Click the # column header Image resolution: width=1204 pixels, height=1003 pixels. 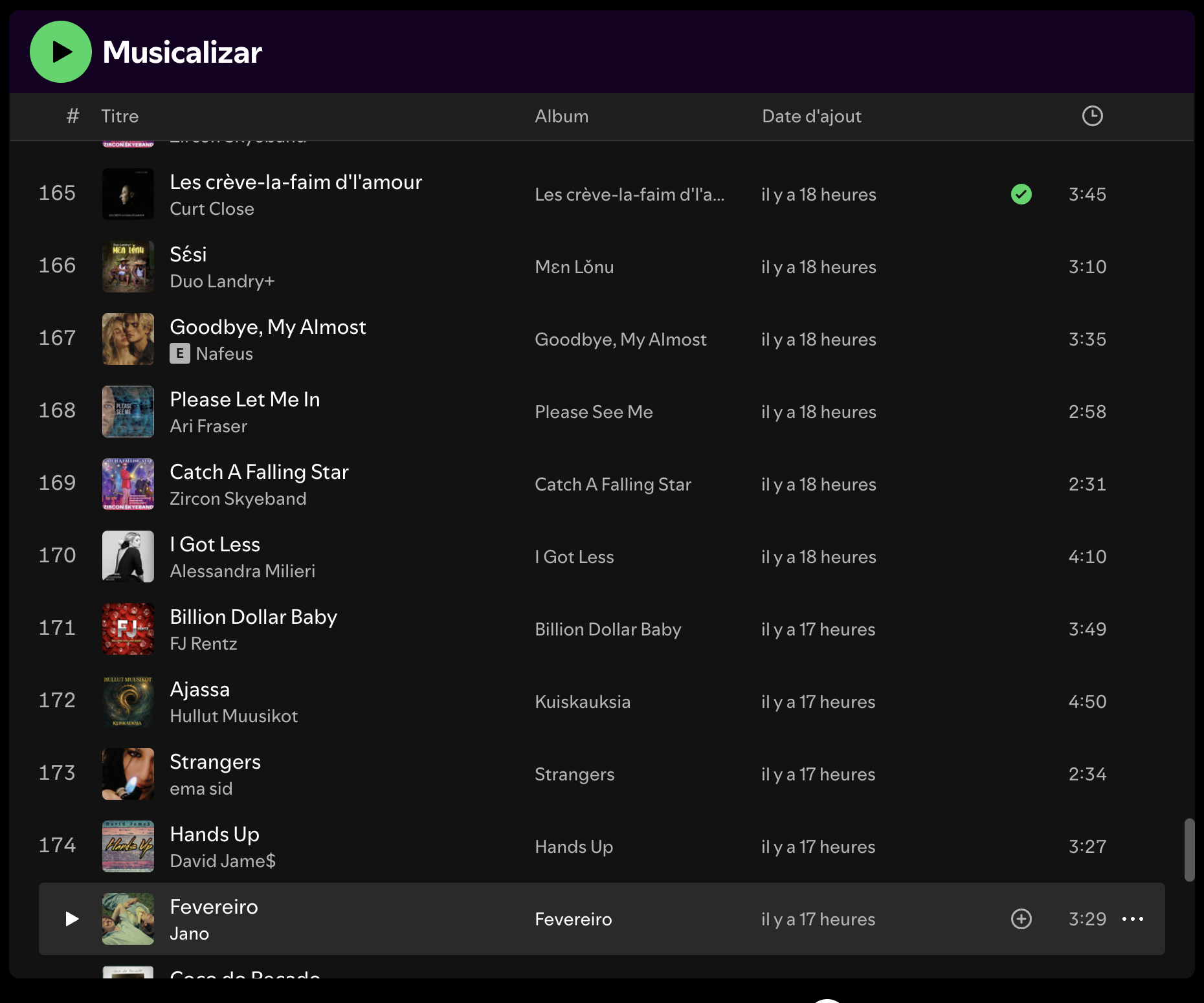point(72,116)
